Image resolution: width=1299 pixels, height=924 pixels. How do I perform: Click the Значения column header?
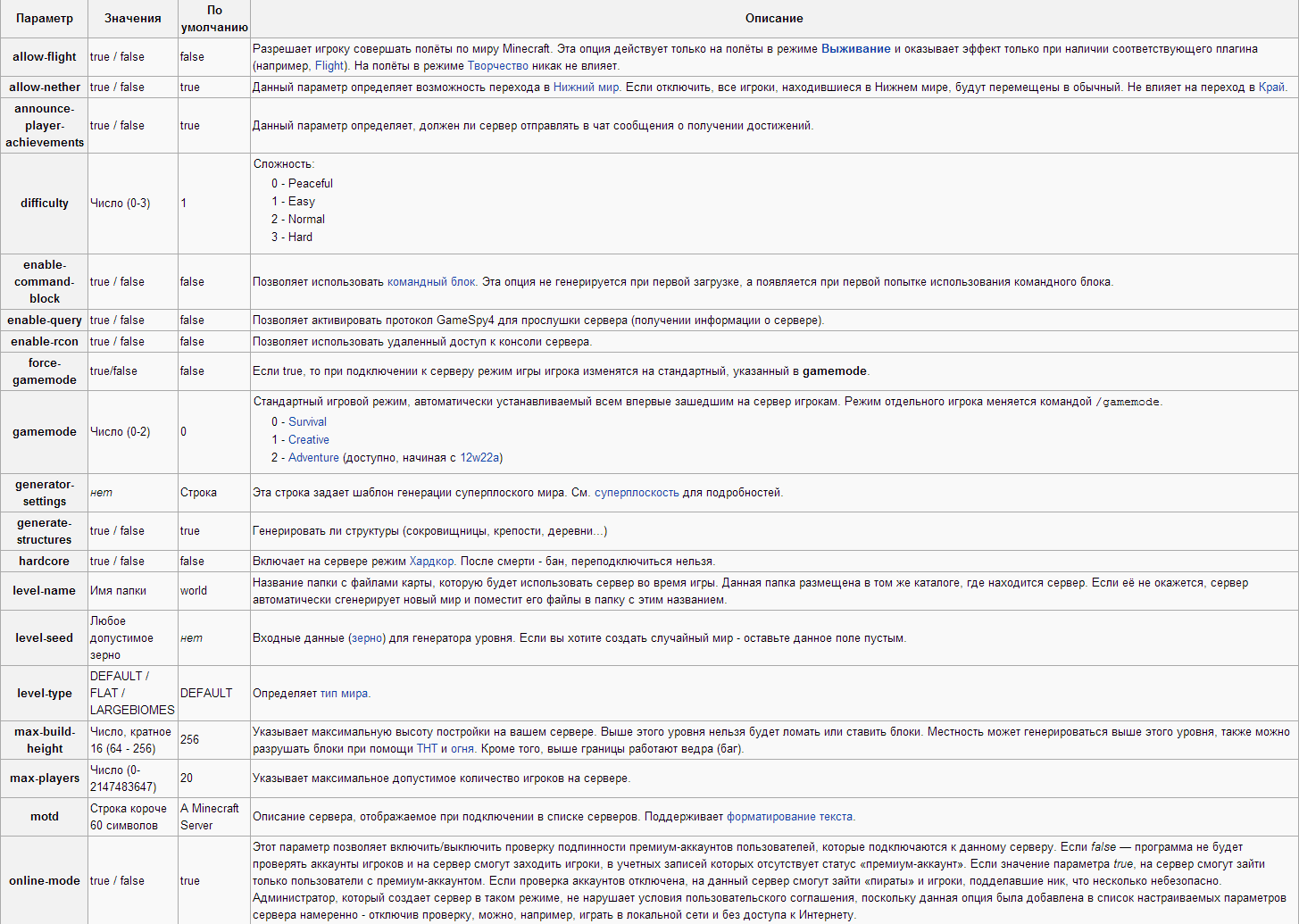pos(133,19)
